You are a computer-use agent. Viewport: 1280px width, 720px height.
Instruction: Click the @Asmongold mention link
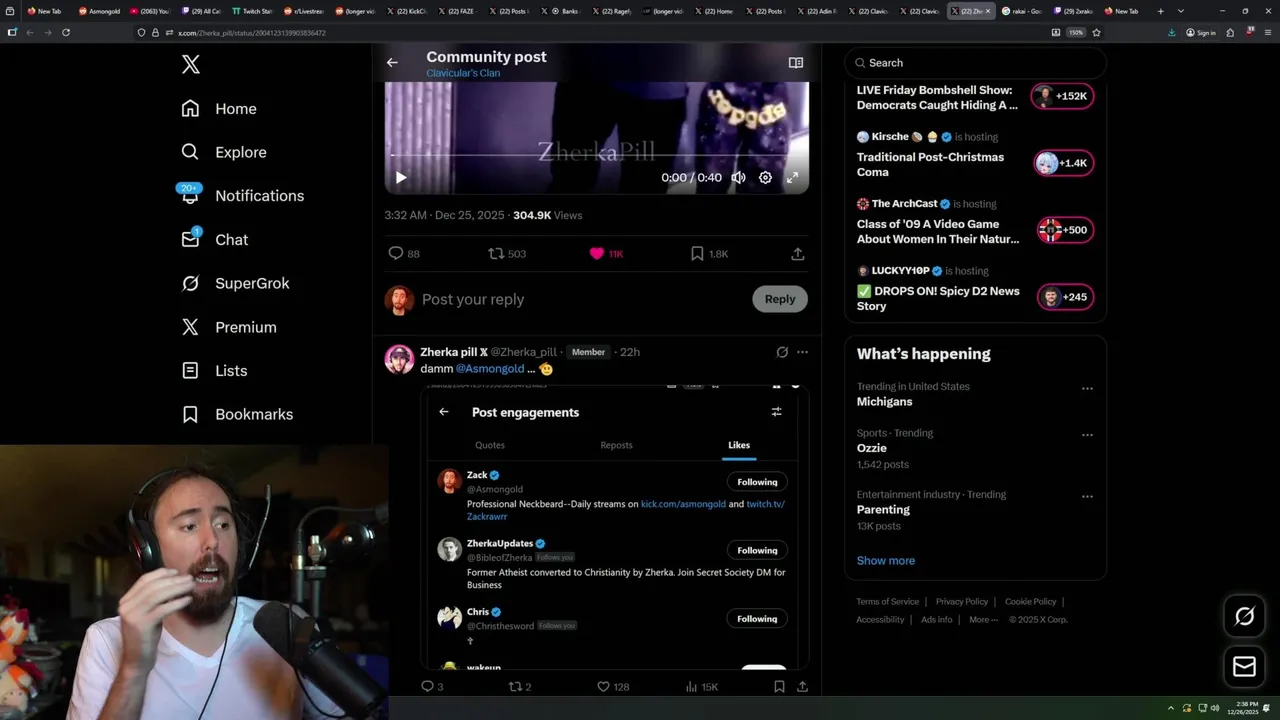pos(490,369)
